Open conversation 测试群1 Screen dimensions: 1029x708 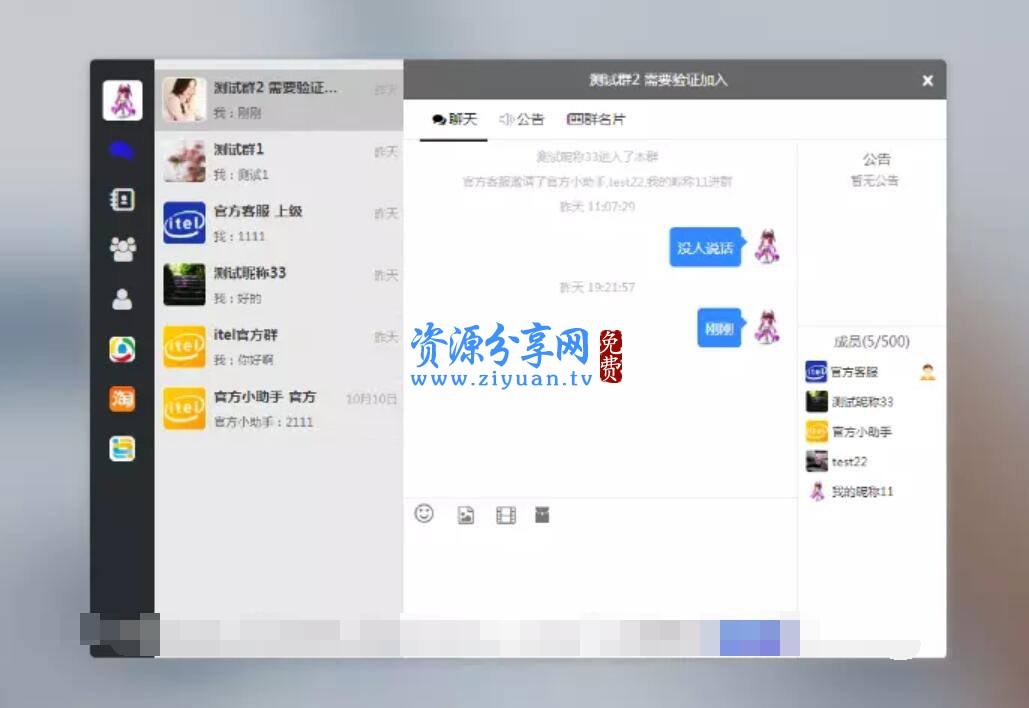(x=279, y=161)
